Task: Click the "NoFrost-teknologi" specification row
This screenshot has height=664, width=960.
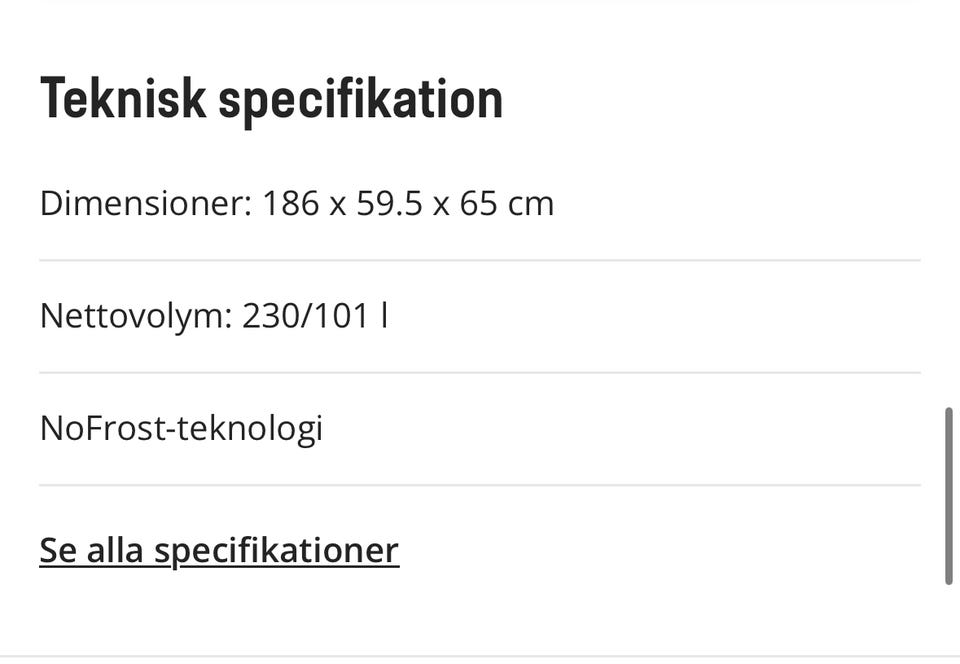Action: point(181,428)
